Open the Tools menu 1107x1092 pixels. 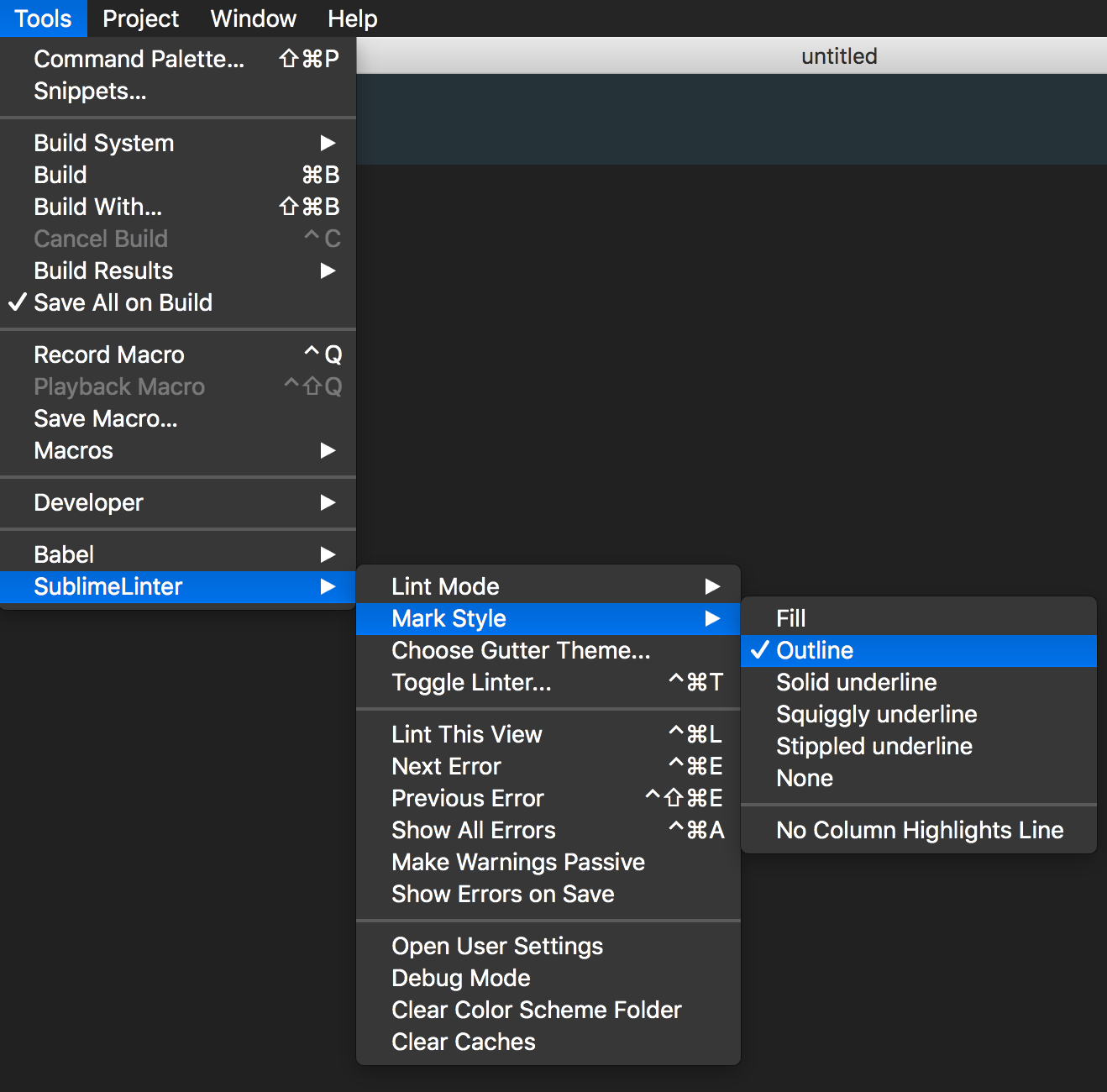43,18
